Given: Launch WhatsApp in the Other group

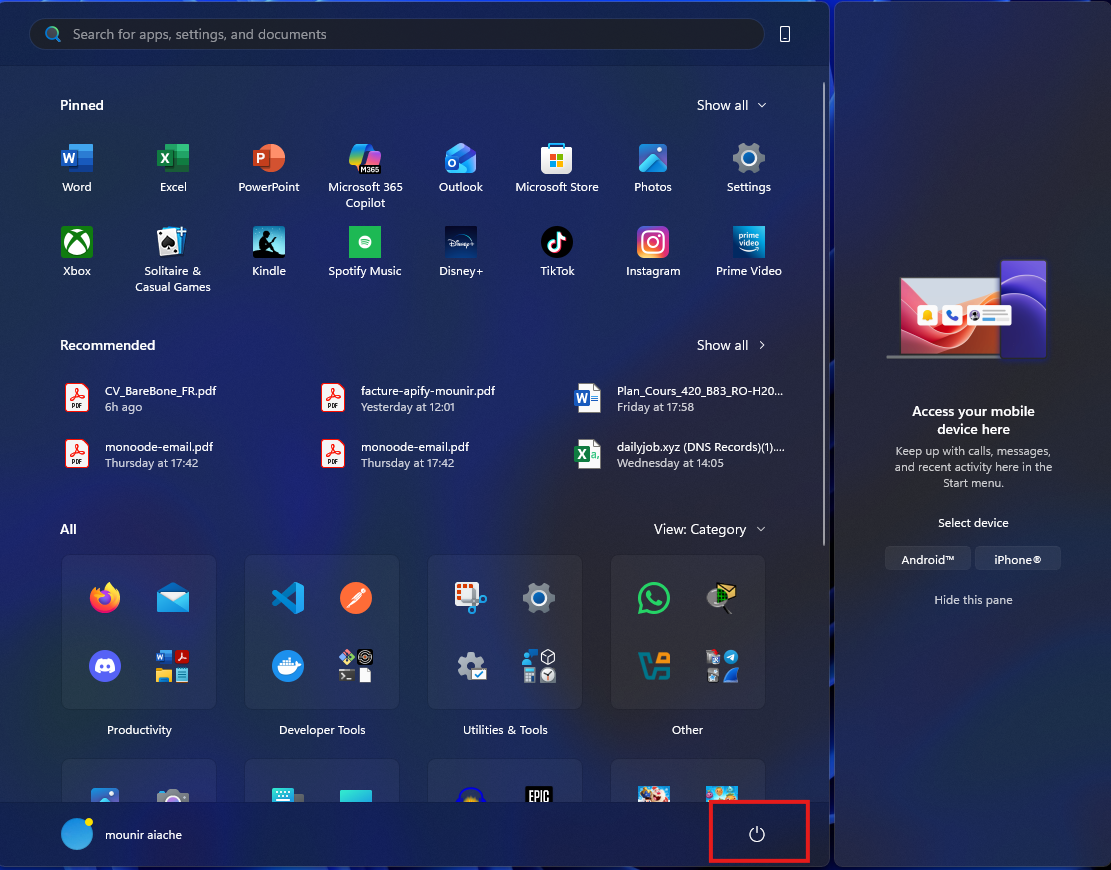Looking at the screenshot, I should click(653, 598).
